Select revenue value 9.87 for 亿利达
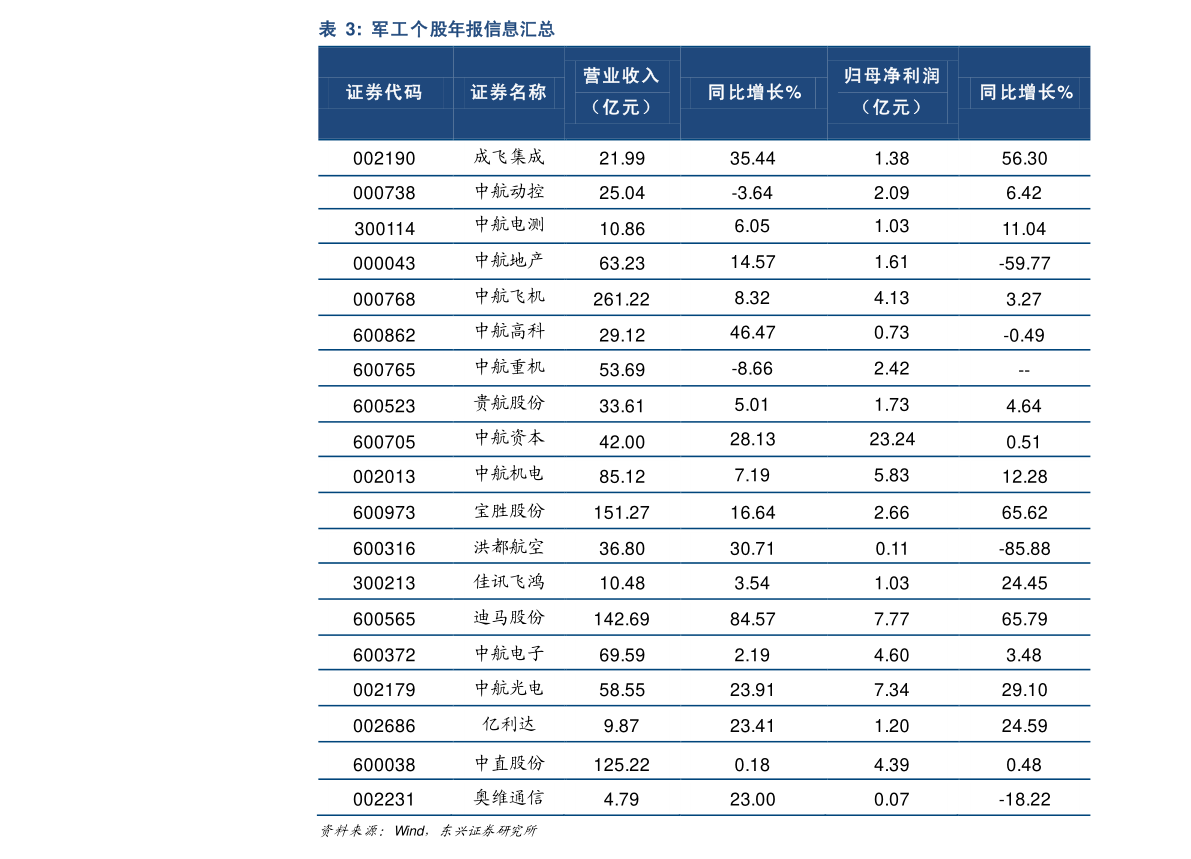Viewport: 1191px width, 859px height. click(x=621, y=726)
